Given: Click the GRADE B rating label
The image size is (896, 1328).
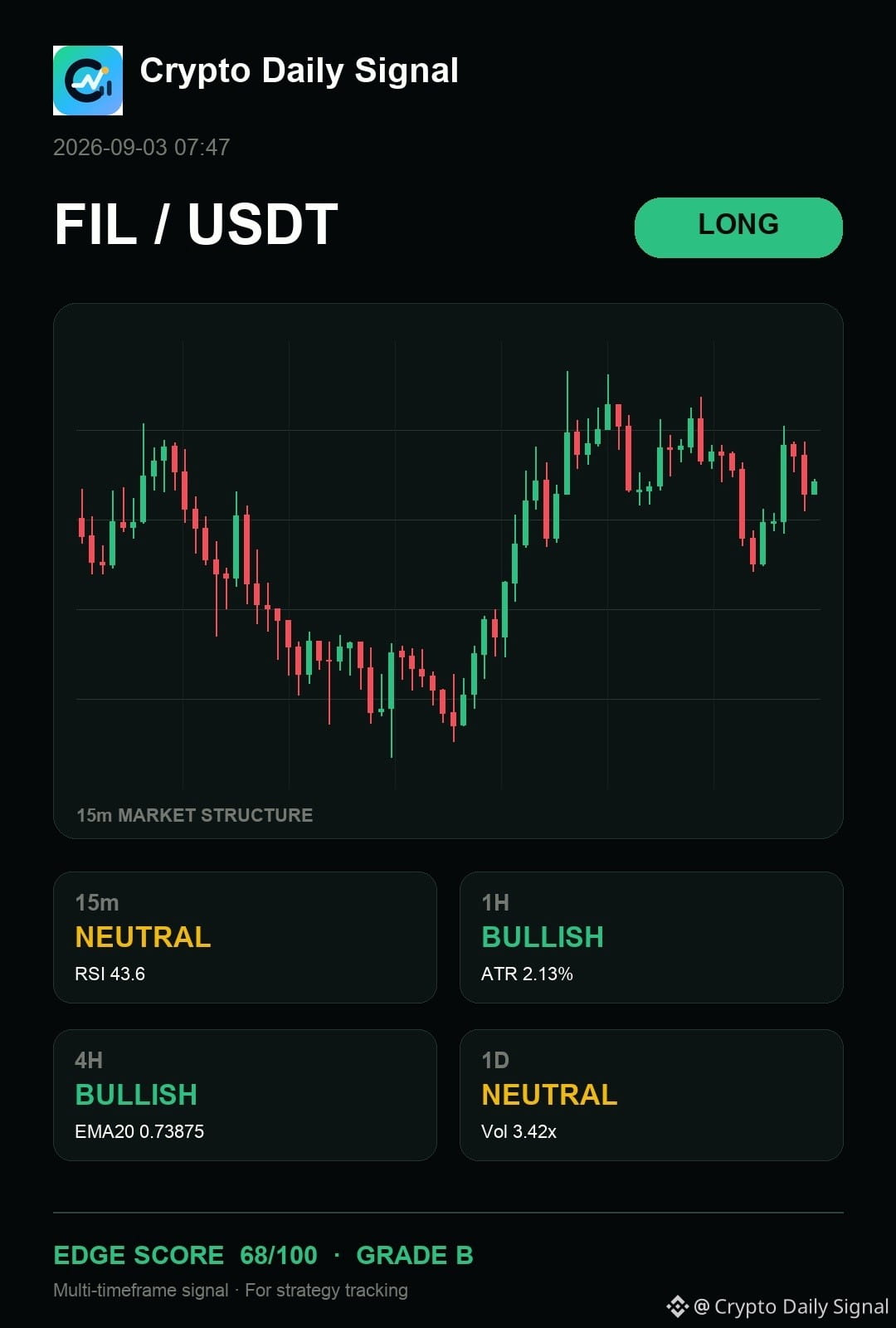Looking at the screenshot, I should 415,1255.
